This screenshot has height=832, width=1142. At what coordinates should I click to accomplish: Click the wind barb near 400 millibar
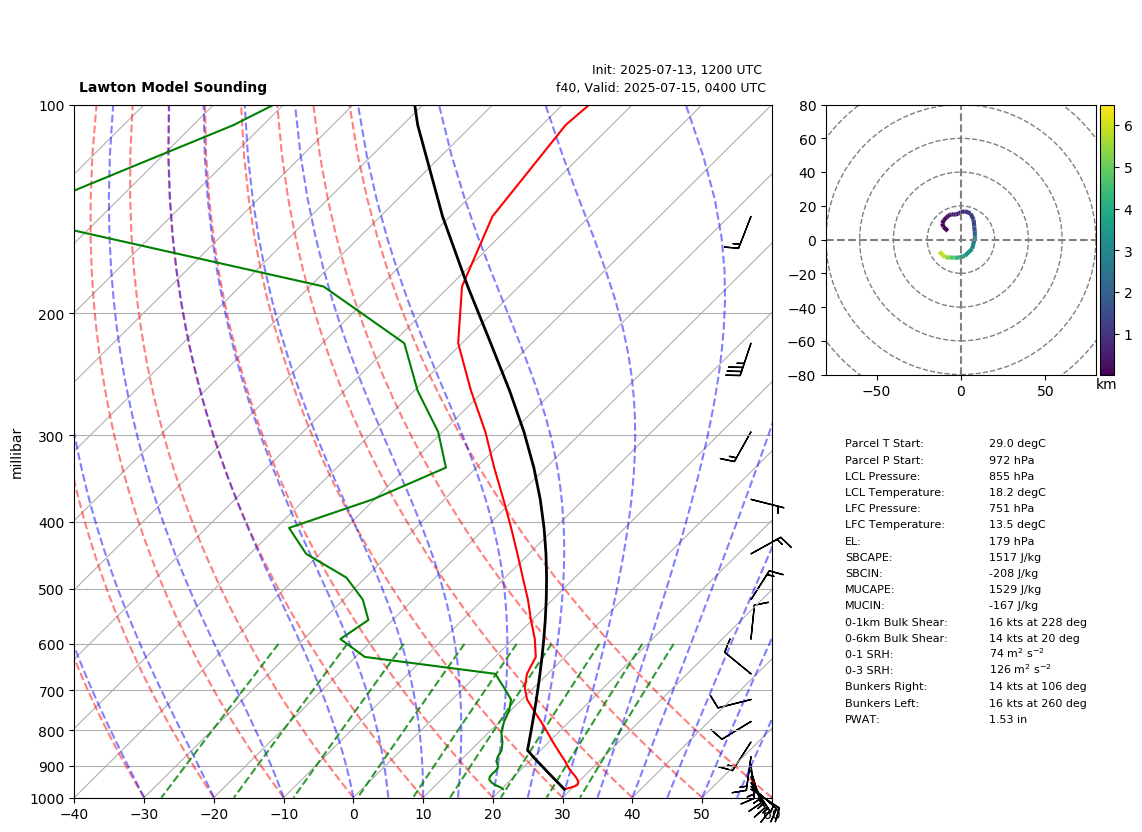[x=768, y=504]
